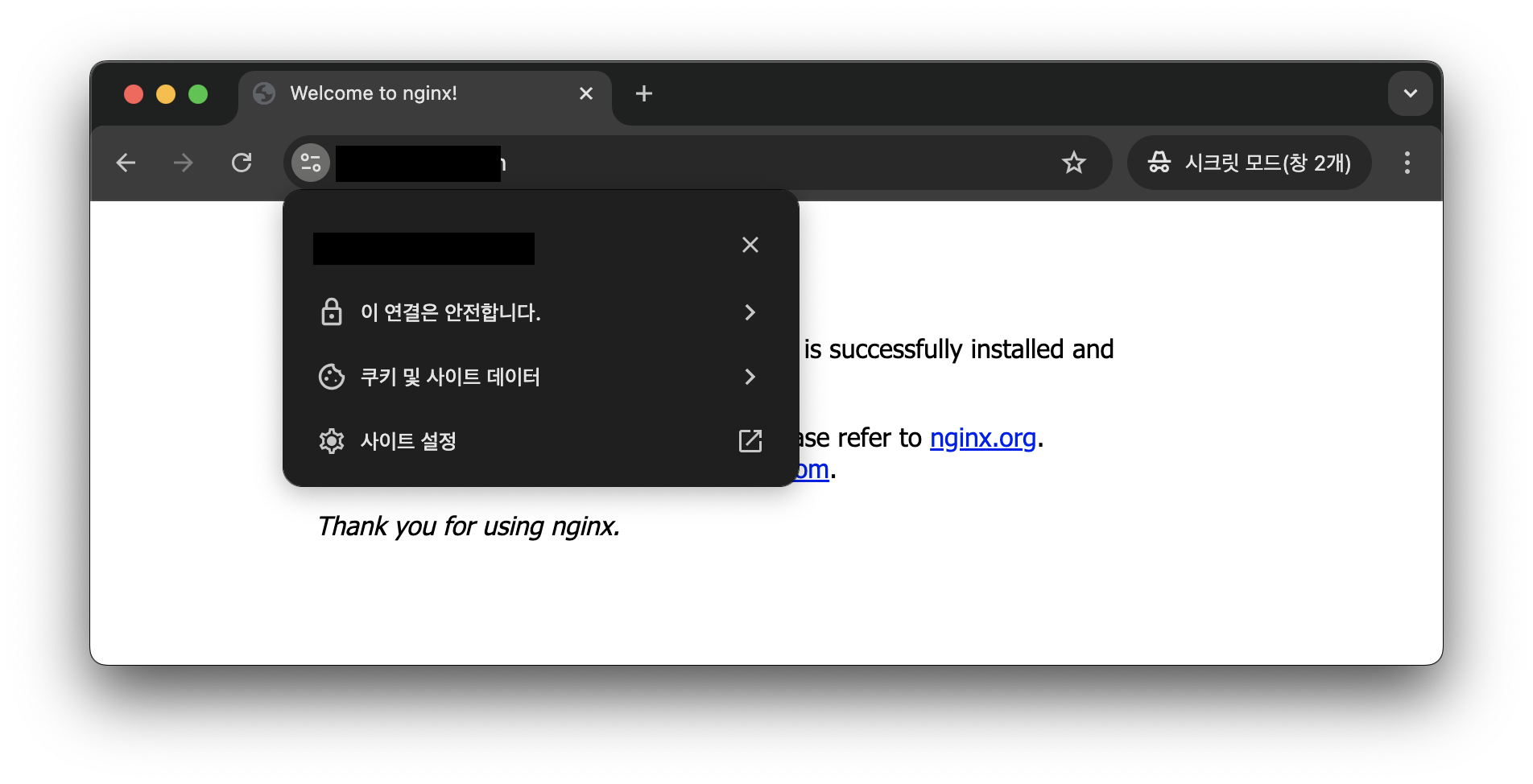Open site settings row
Viewport: 1533px width, 784px height.
[x=540, y=441]
